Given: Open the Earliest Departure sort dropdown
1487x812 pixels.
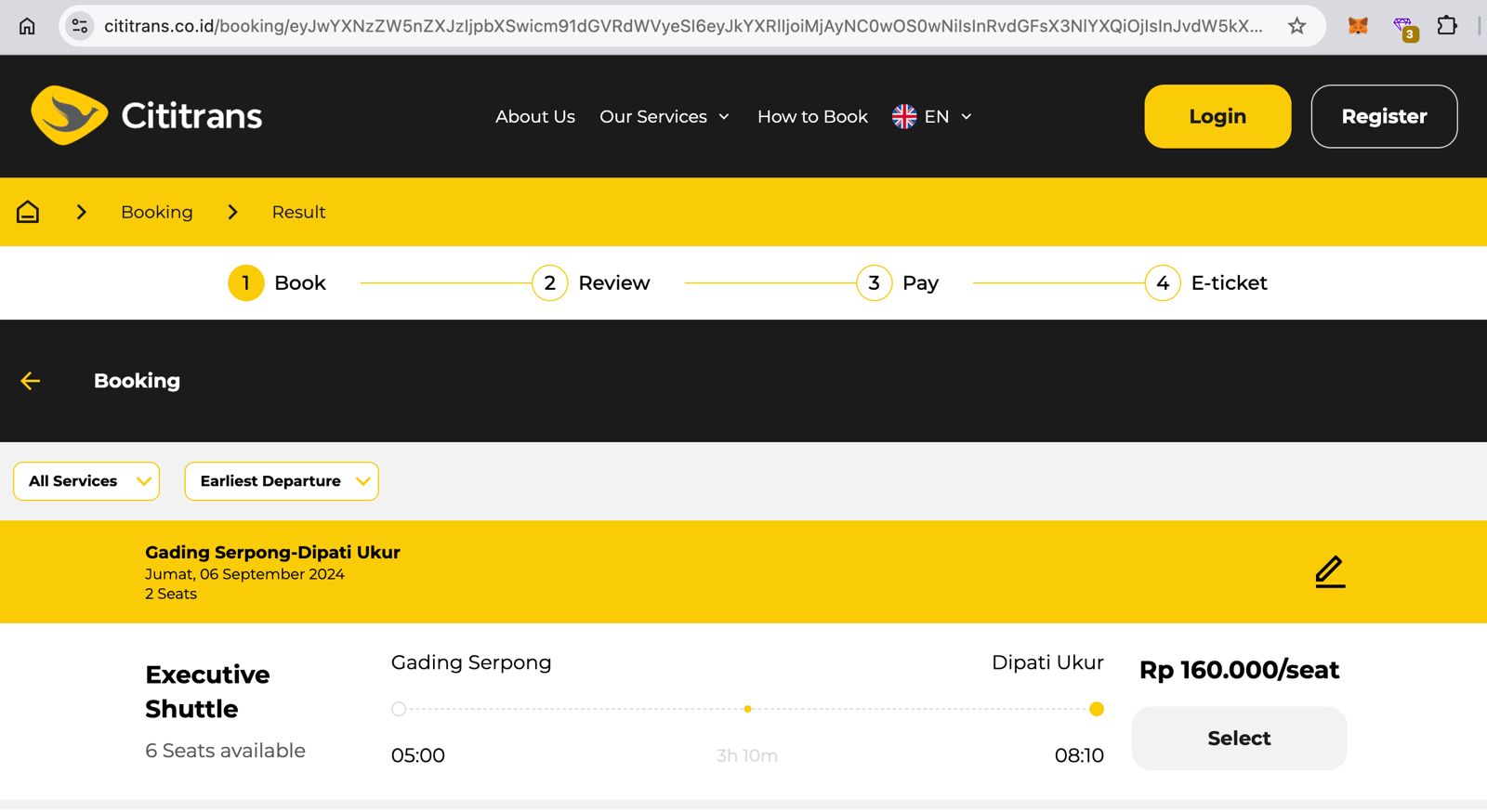Looking at the screenshot, I should (x=282, y=481).
